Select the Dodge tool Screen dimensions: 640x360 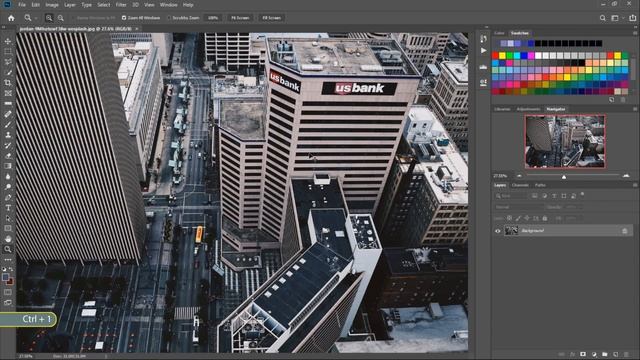pos(8,187)
